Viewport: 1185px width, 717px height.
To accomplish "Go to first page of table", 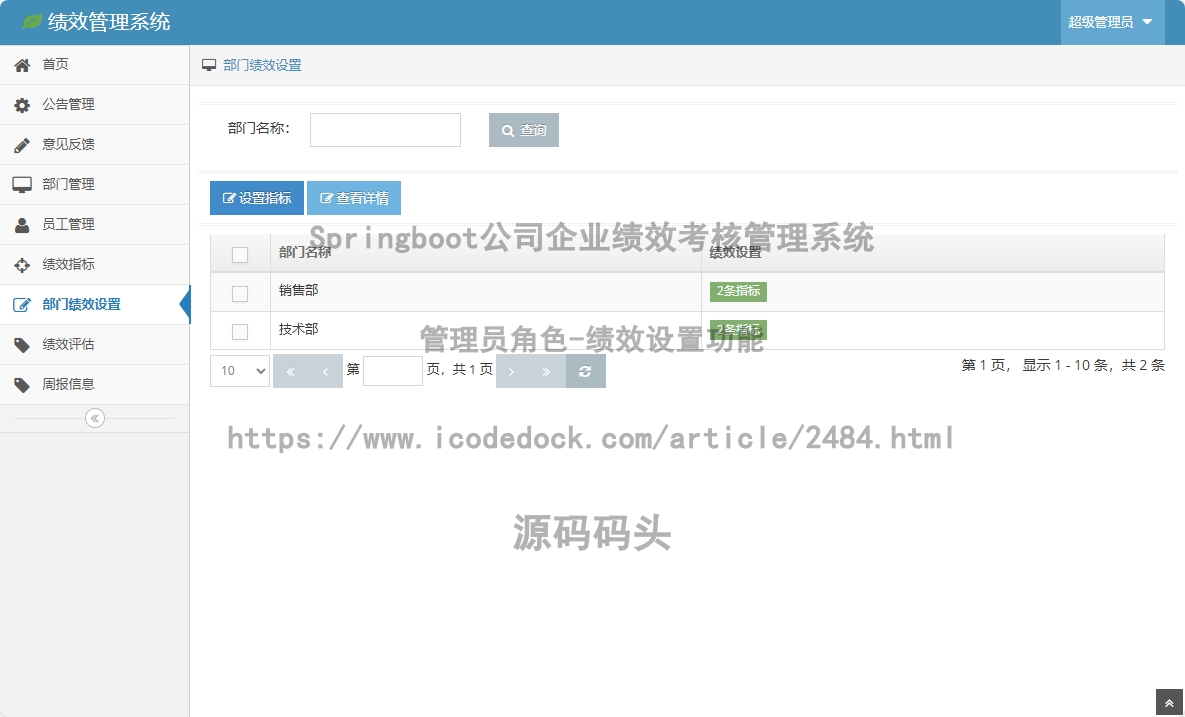I will click(x=290, y=371).
